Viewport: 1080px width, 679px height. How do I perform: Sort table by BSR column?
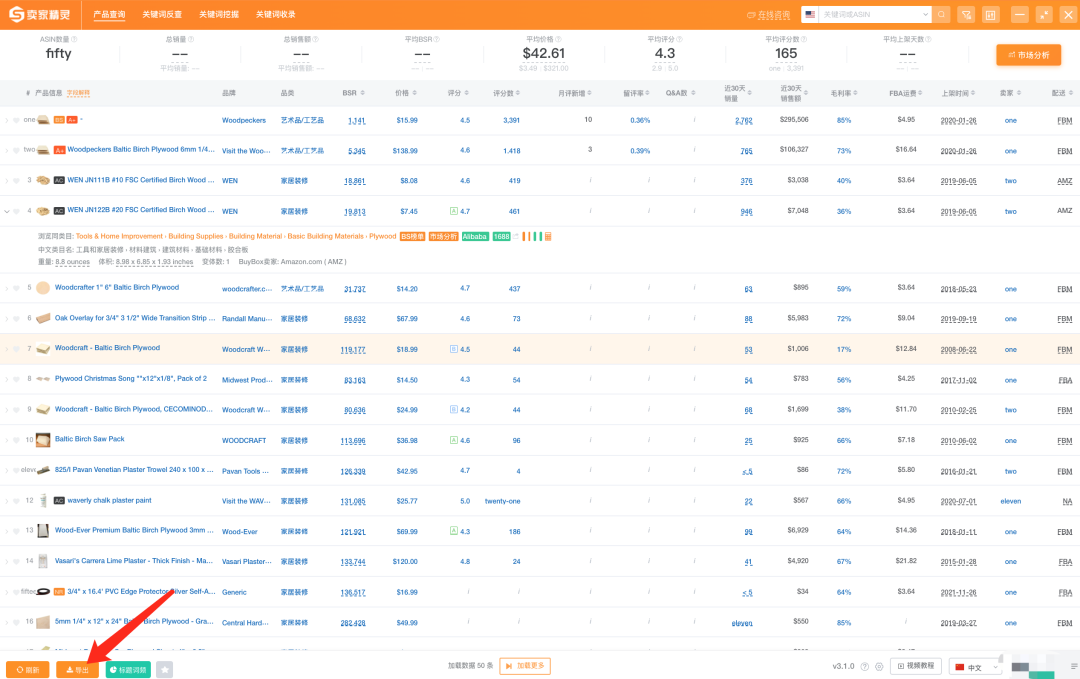pyautogui.click(x=349, y=92)
